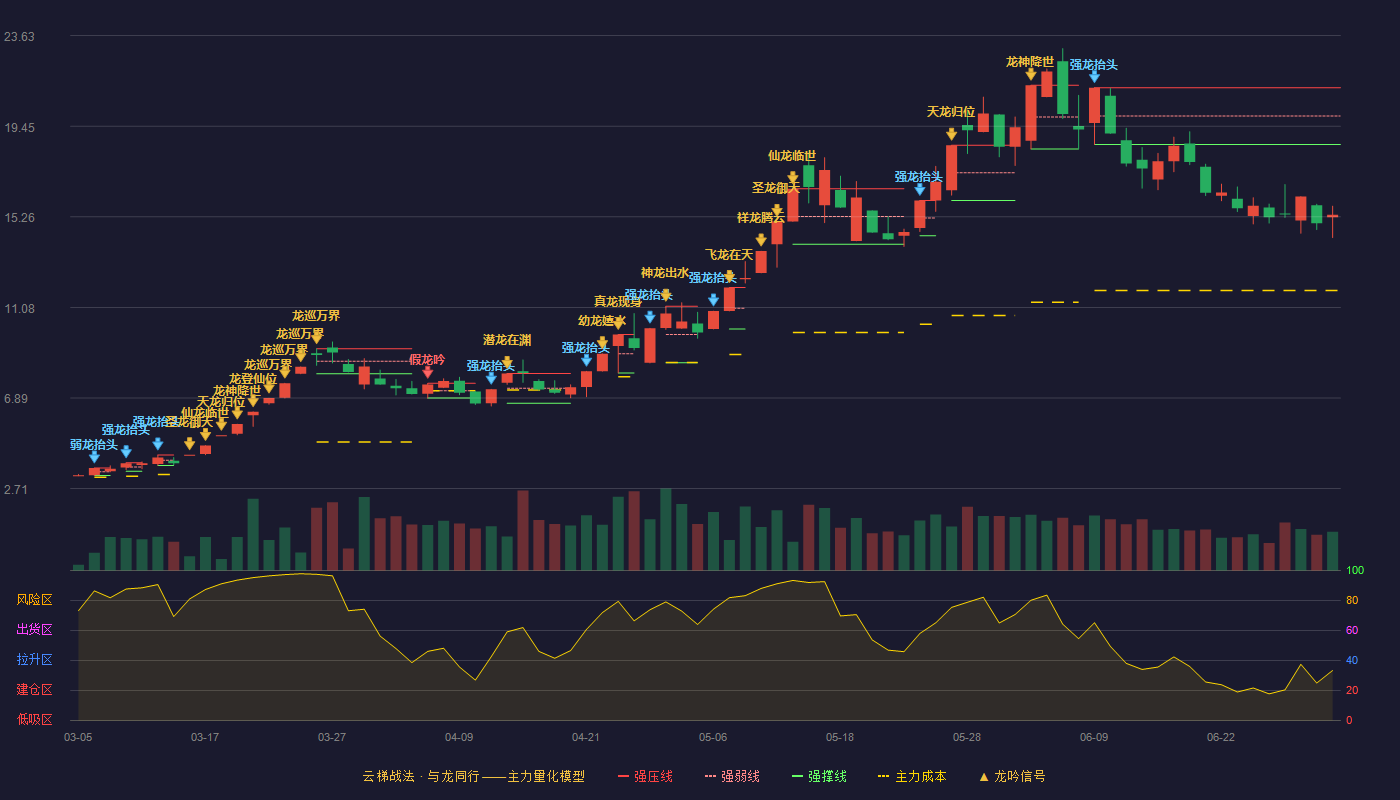Image resolution: width=1400 pixels, height=800 pixels.
Task: Toggle the 强压线 legend series
Action: (x=645, y=776)
